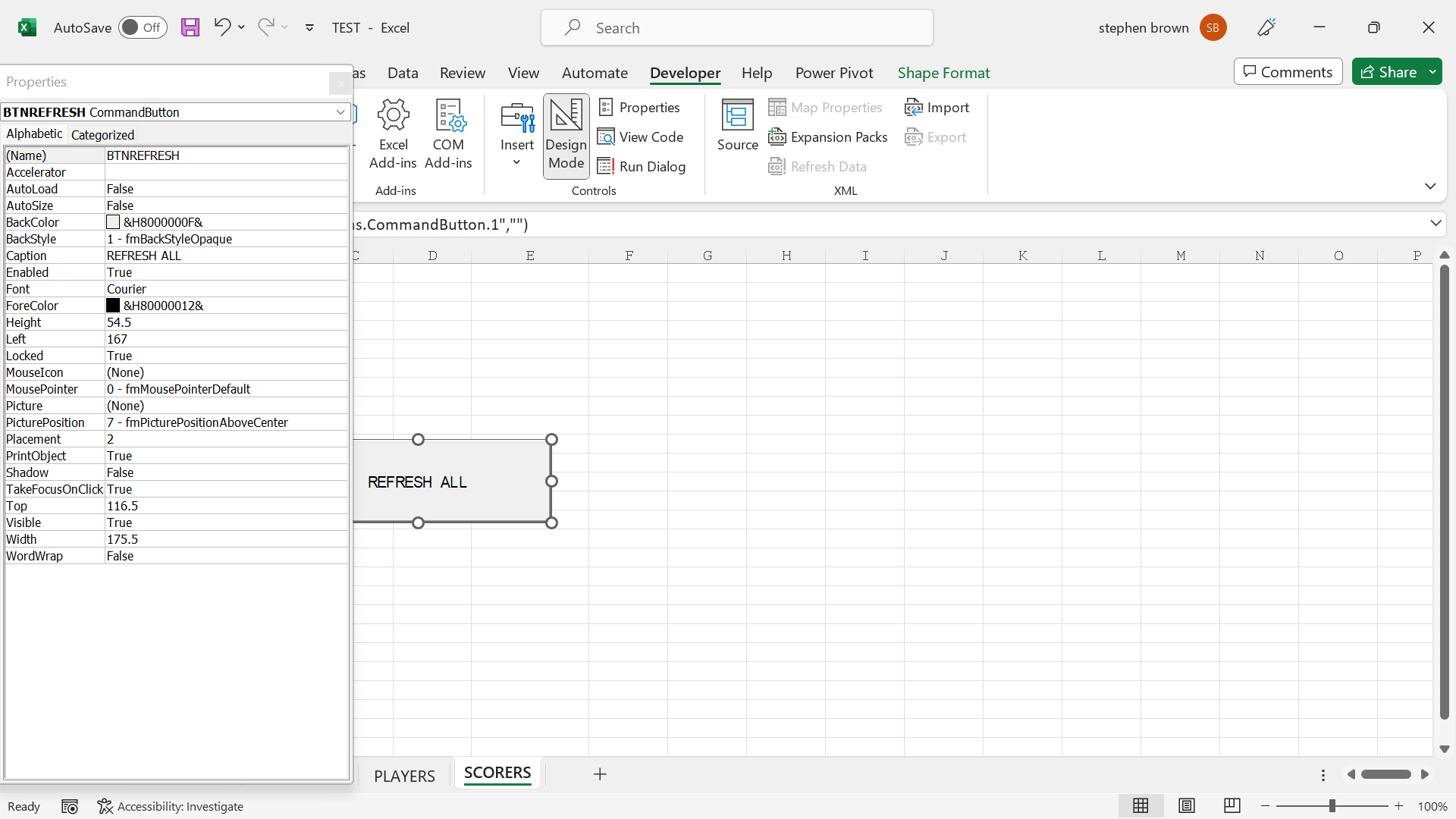The image size is (1456, 819).
Task: Toggle Design Mode button
Action: click(x=566, y=135)
